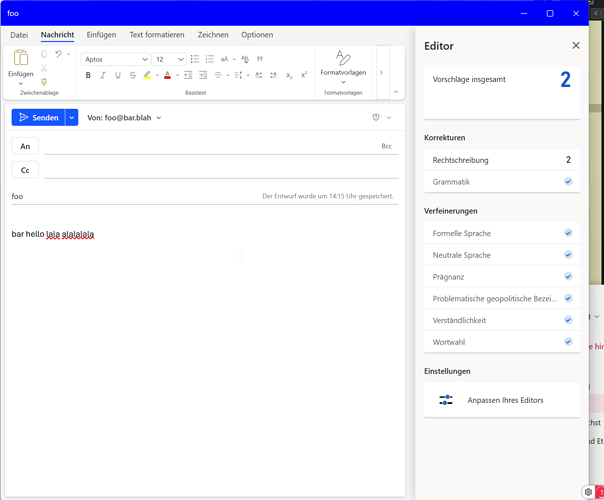Expand the Senden options arrow

72,117
